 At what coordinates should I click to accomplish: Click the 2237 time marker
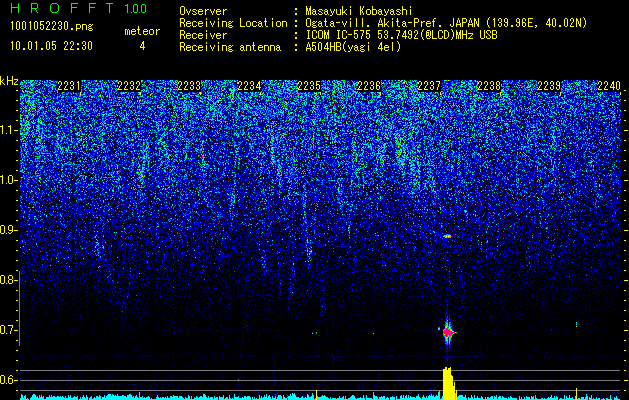[429, 86]
